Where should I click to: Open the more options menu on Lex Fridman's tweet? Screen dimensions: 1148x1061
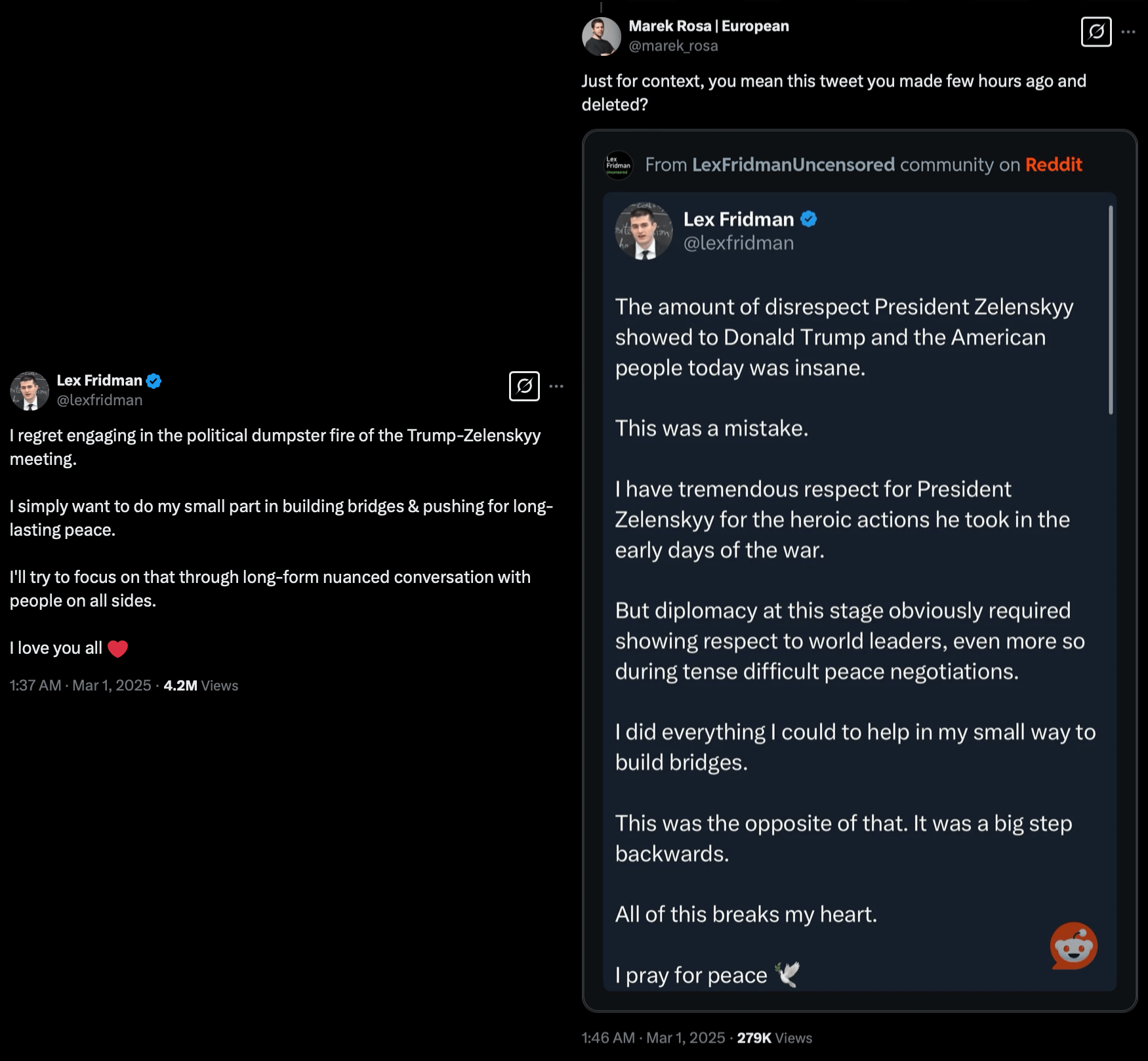(x=556, y=386)
